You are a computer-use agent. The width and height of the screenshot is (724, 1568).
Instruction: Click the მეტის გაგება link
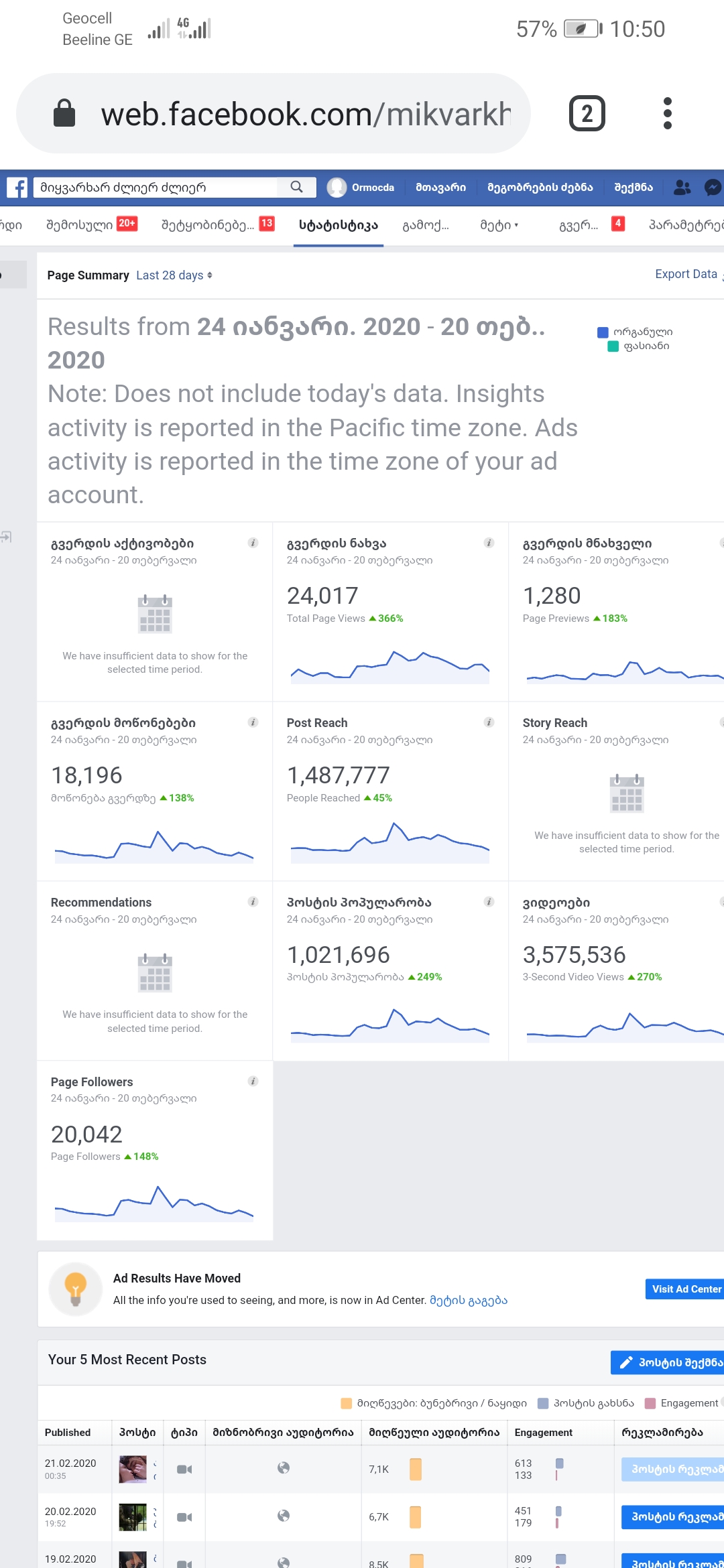pyautogui.click(x=469, y=1300)
